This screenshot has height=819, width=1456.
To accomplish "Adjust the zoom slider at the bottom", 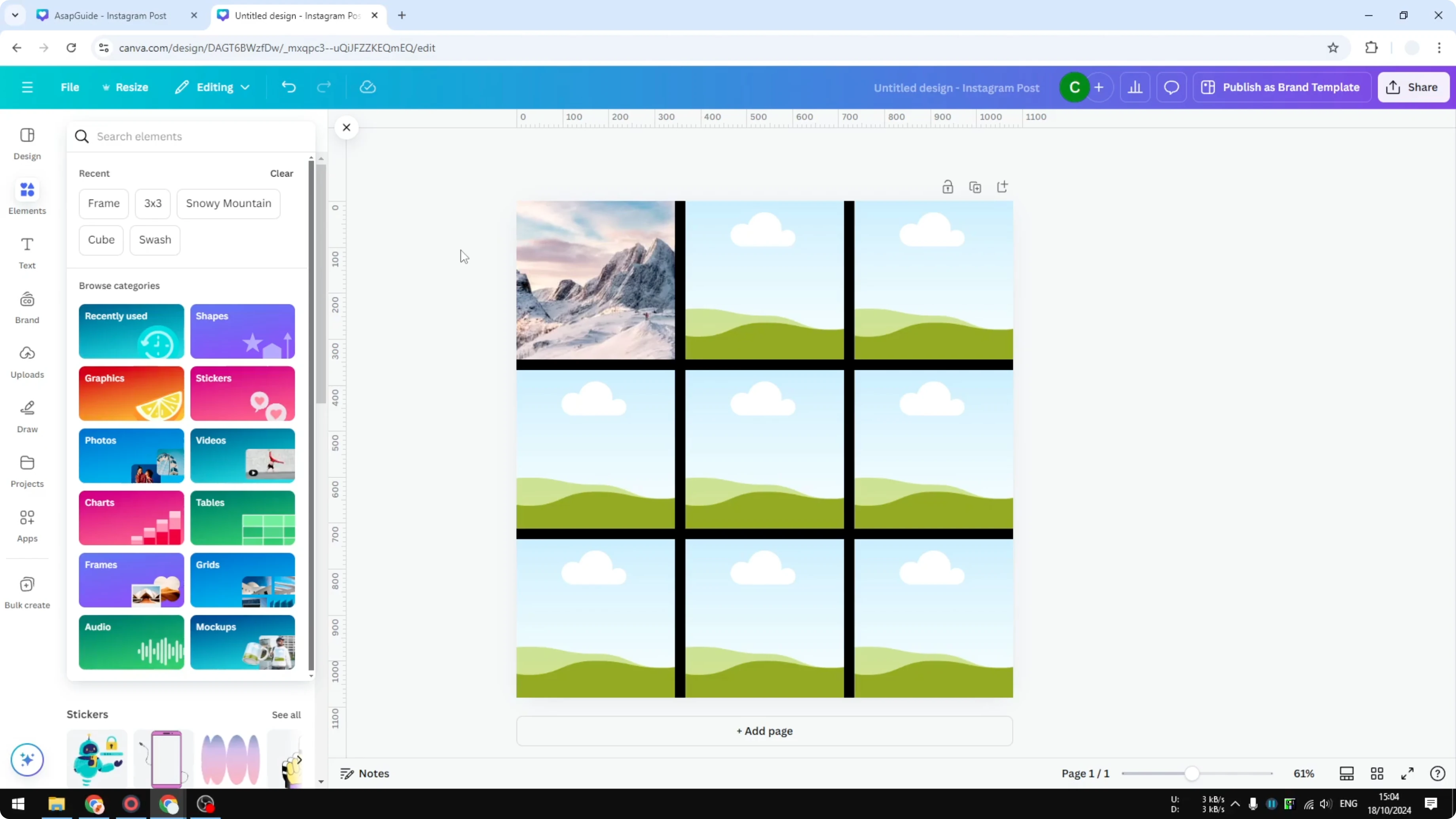I will [x=1192, y=773].
